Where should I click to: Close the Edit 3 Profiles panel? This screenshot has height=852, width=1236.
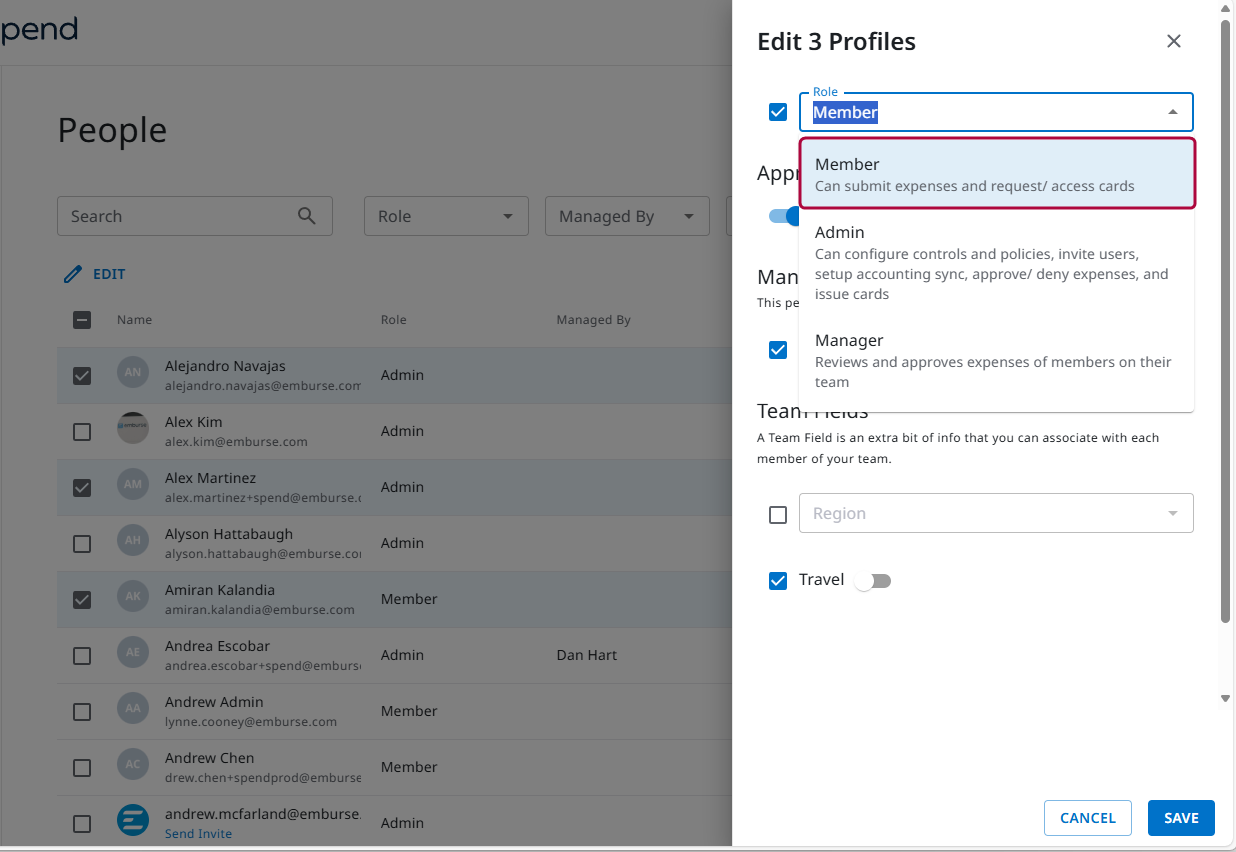[1173, 41]
